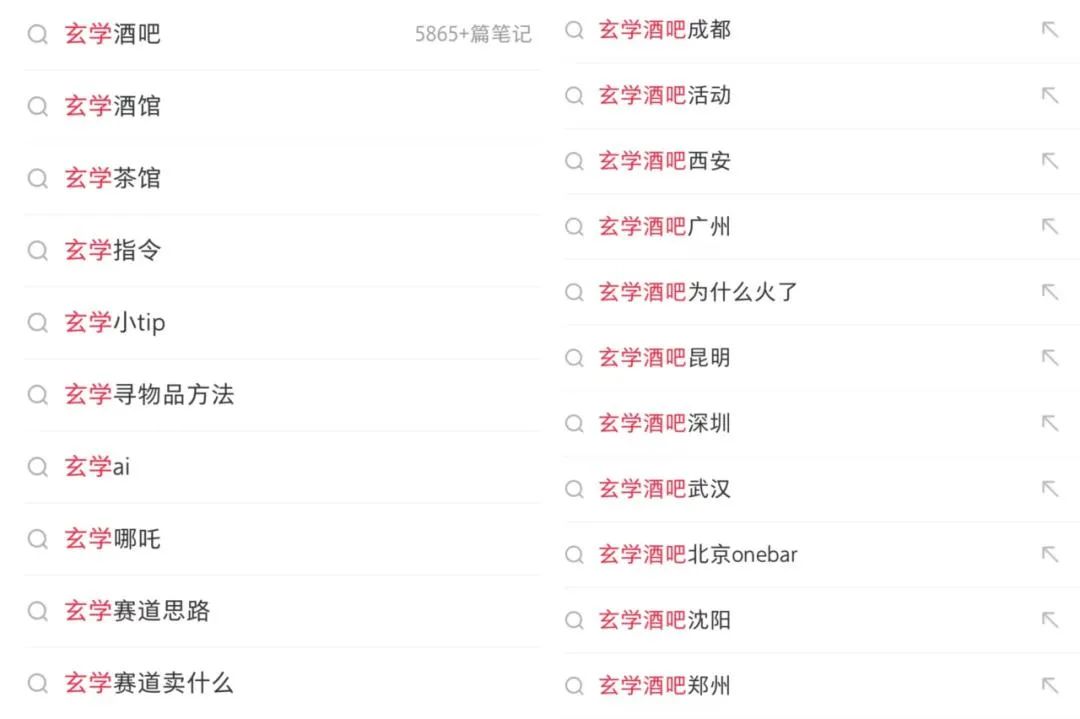The height and width of the screenshot is (719, 1080).
Task: Click the search icon beside 玄学酒吧
Action: pyautogui.click(x=38, y=35)
